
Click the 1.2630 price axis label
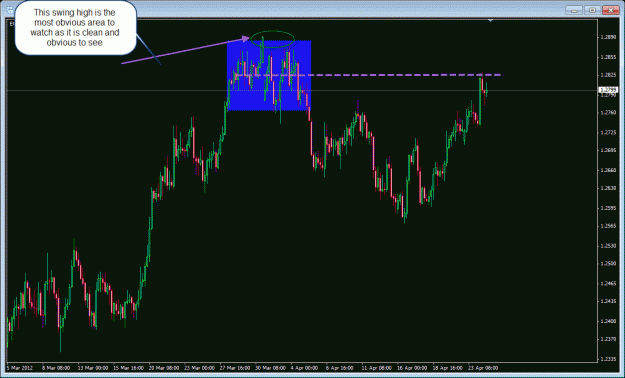click(608, 188)
